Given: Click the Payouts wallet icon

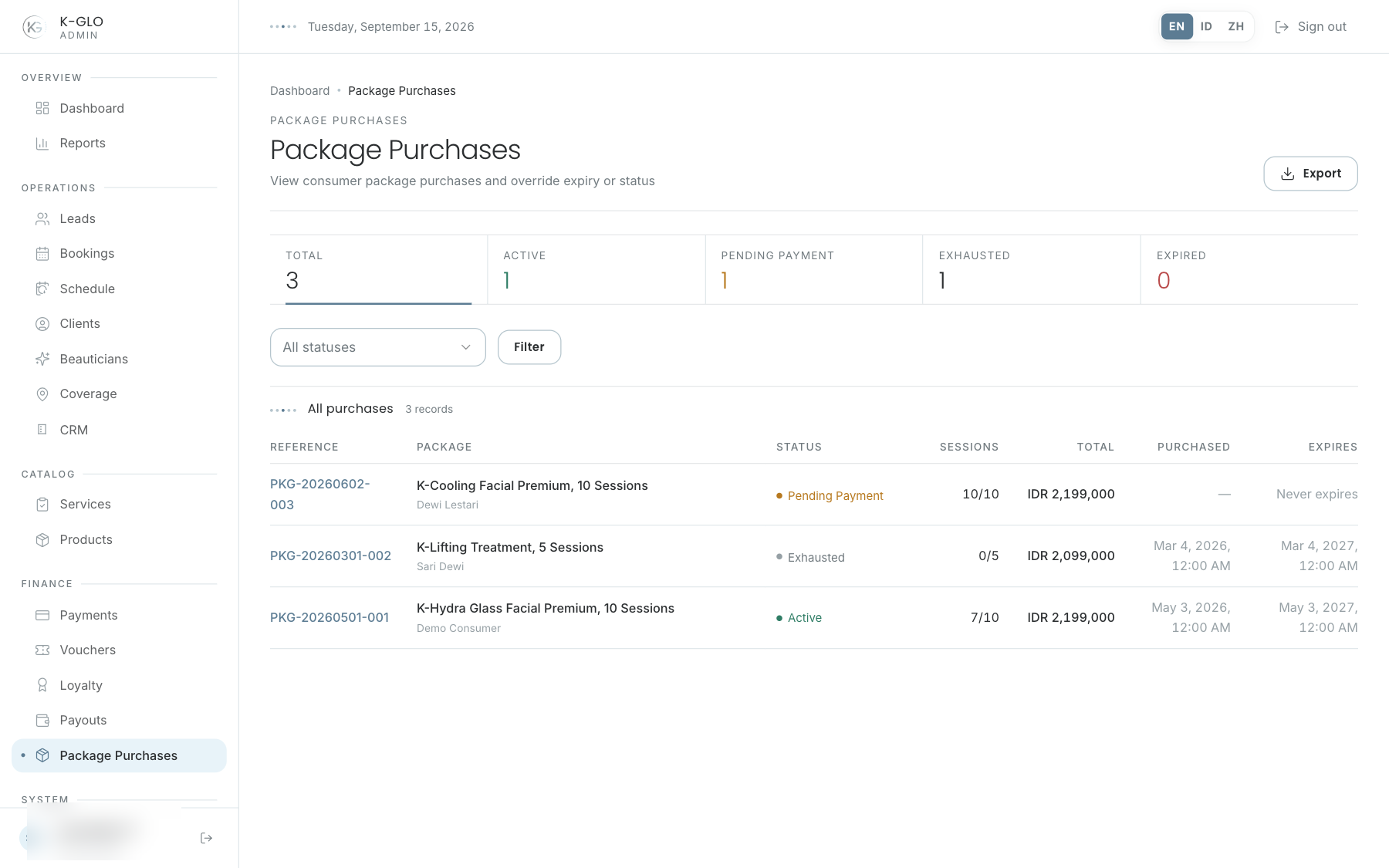Looking at the screenshot, I should [x=42, y=721].
